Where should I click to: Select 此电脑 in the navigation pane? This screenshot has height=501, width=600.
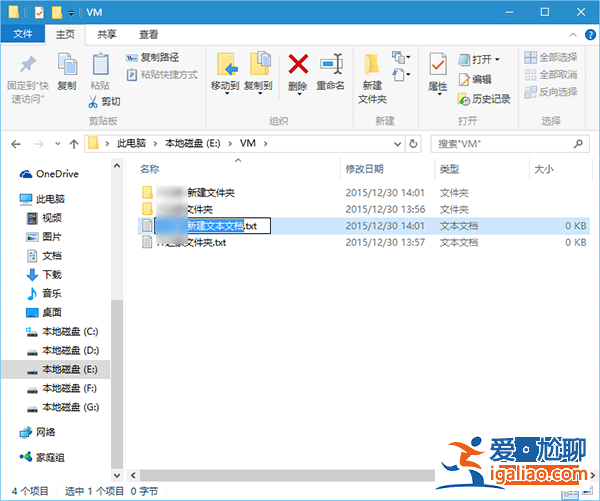(x=42, y=199)
